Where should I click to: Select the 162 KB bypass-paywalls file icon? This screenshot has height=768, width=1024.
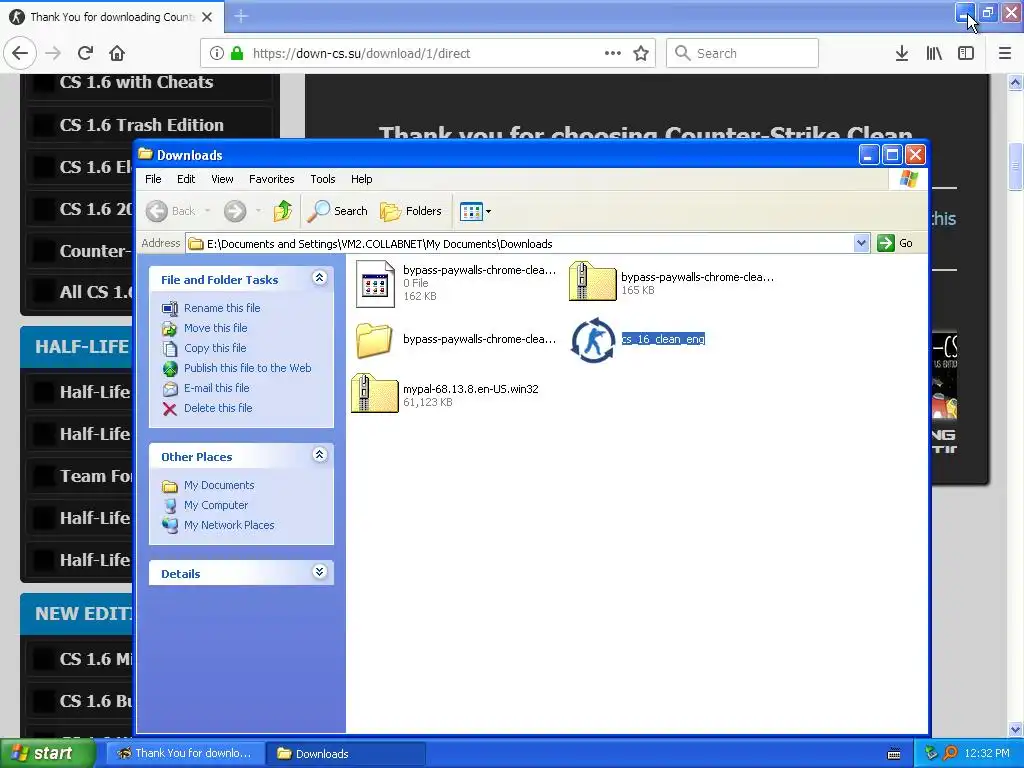376,283
